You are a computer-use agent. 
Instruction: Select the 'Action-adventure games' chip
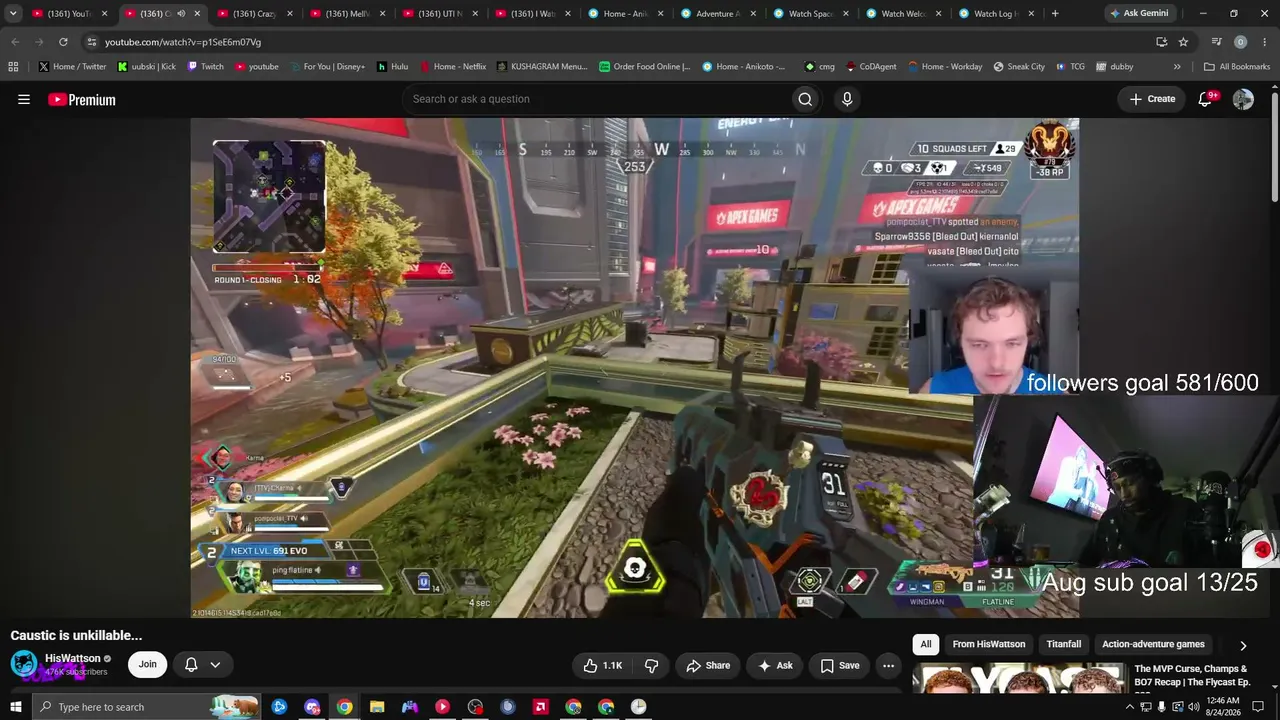click(1153, 644)
